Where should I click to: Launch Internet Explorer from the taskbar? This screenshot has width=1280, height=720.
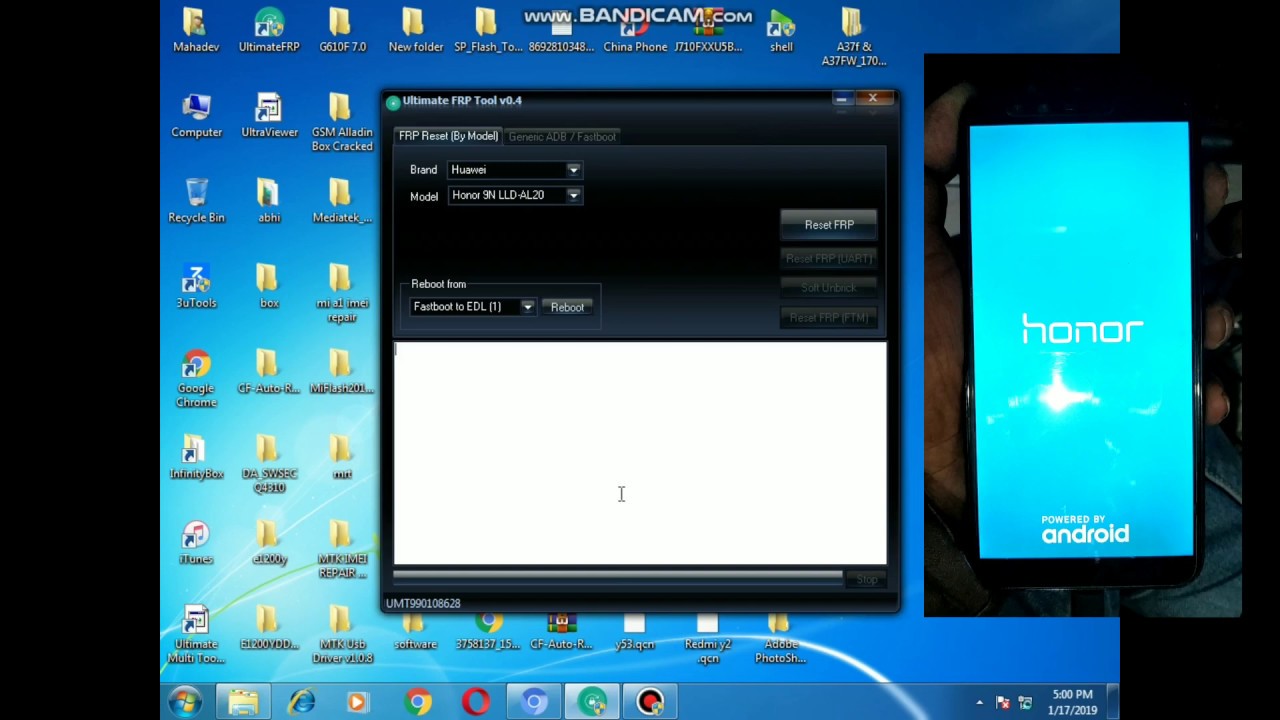click(x=301, y=702)
